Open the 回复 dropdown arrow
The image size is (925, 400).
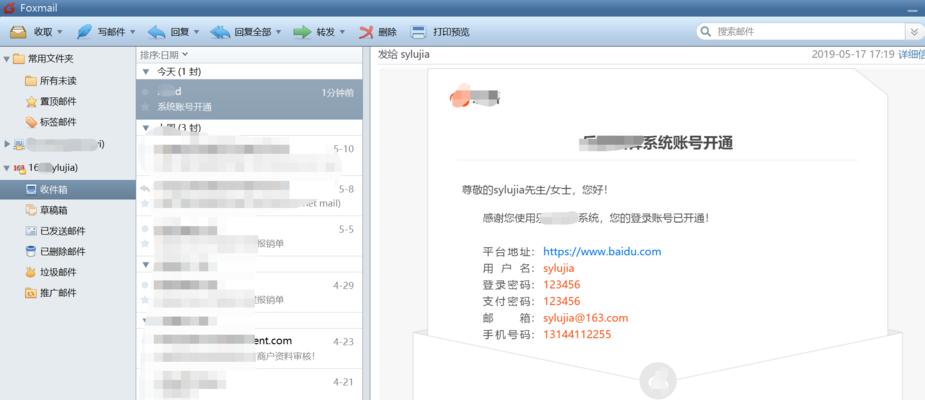(x=196, y=32)
